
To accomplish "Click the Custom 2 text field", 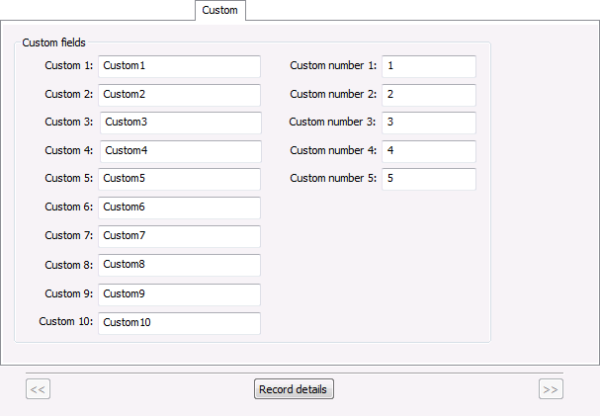I will [x=179, y=95].
